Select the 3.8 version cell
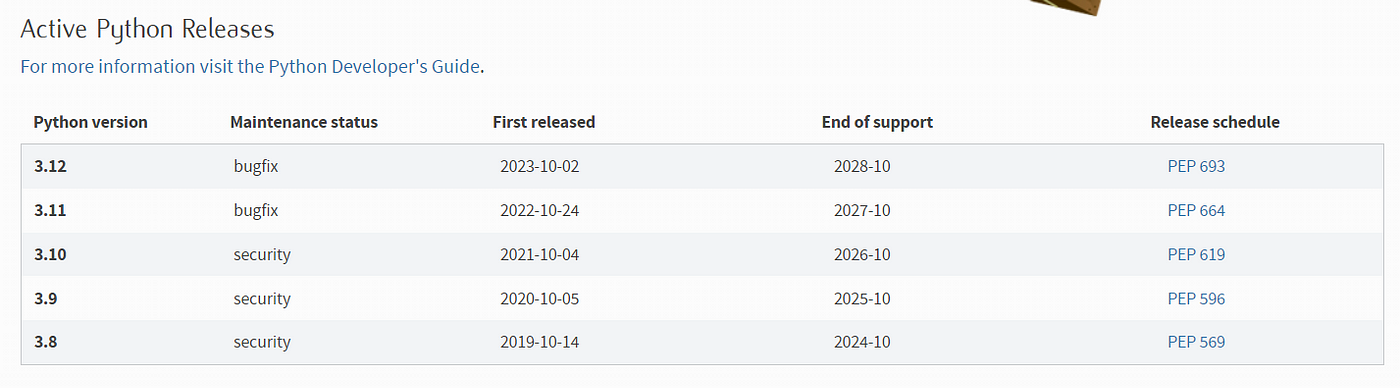Viewport: 1400px width, 388px height. coord(46,342)
